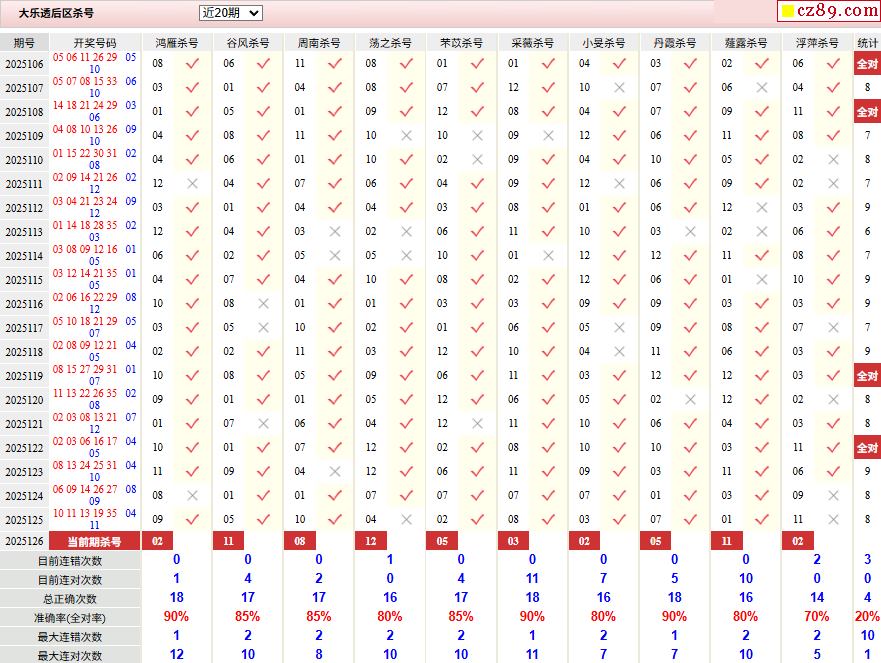Open the 近20期 period dropdown
This screenshot has height=663, width=881.
coord(230,13)
